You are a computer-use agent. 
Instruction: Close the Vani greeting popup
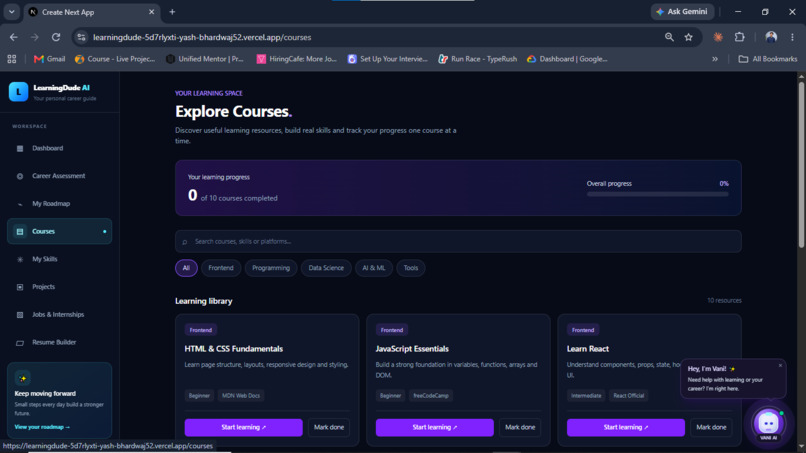click(780, 366)
